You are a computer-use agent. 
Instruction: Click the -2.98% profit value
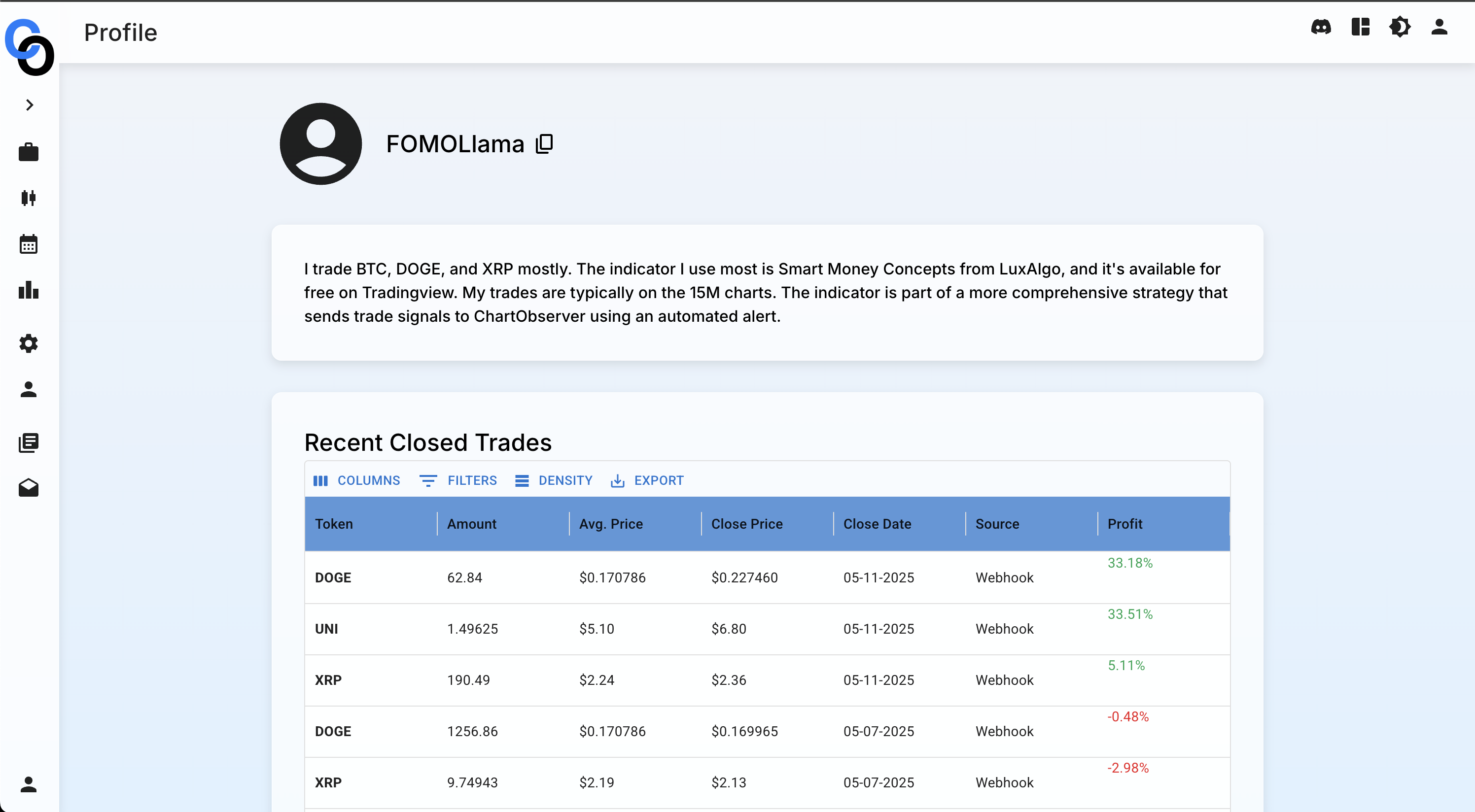tap(1127, 768)
